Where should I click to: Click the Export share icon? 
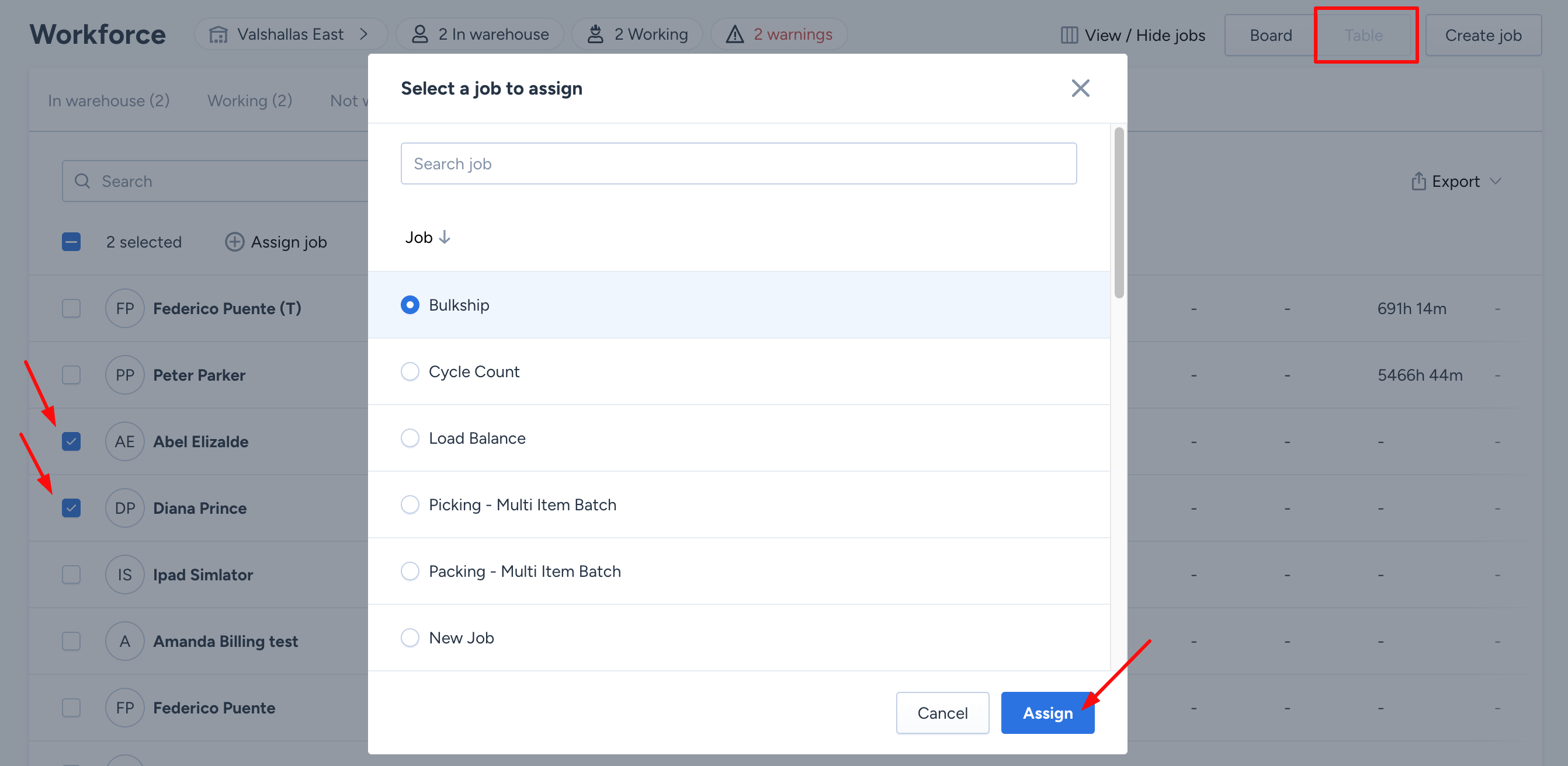[1418, 181]
